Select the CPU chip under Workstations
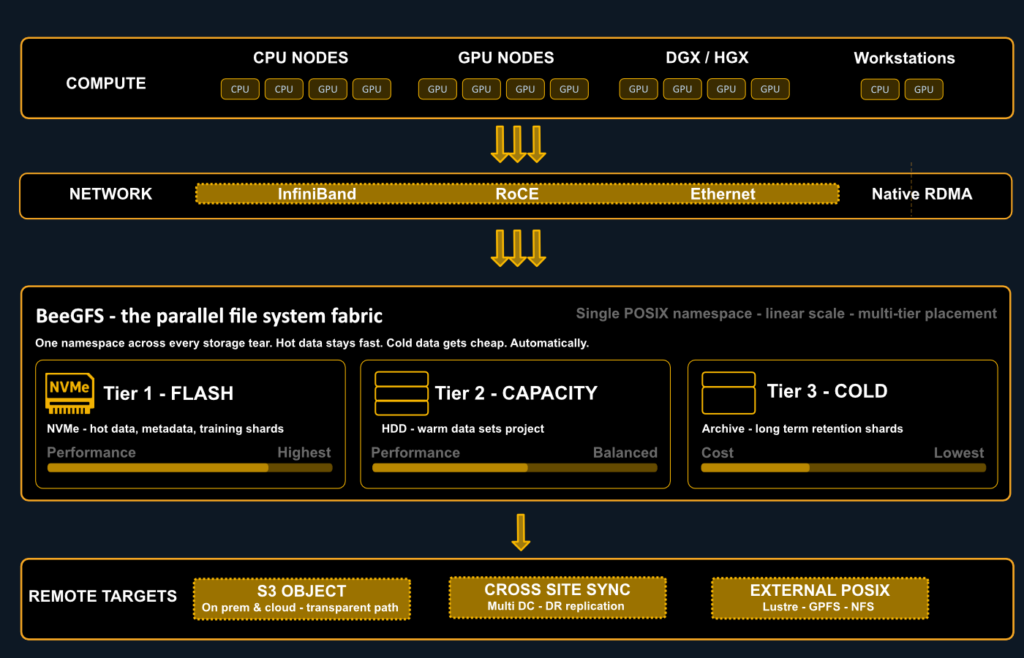Image resolution: width=1024 pixels, height=658 pixels. click(880, 89)
